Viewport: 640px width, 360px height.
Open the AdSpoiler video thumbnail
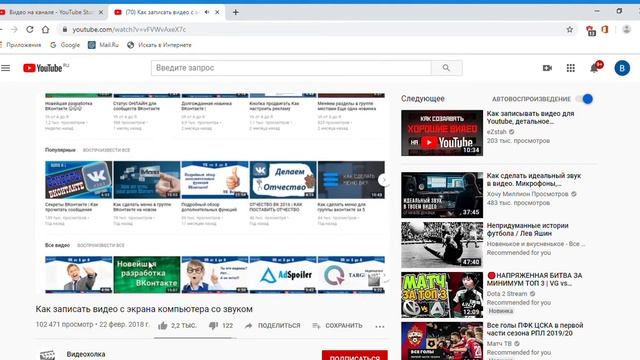coord(283,275)
